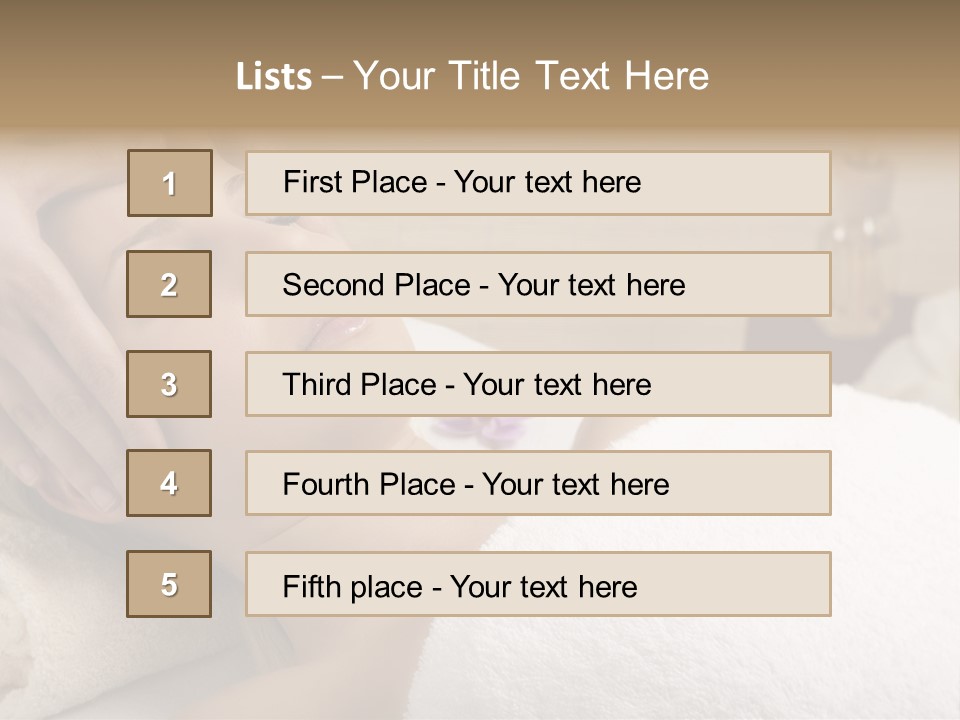960x720 pixels.
Task: Pick the number 4 square
Action: [169, 483]
